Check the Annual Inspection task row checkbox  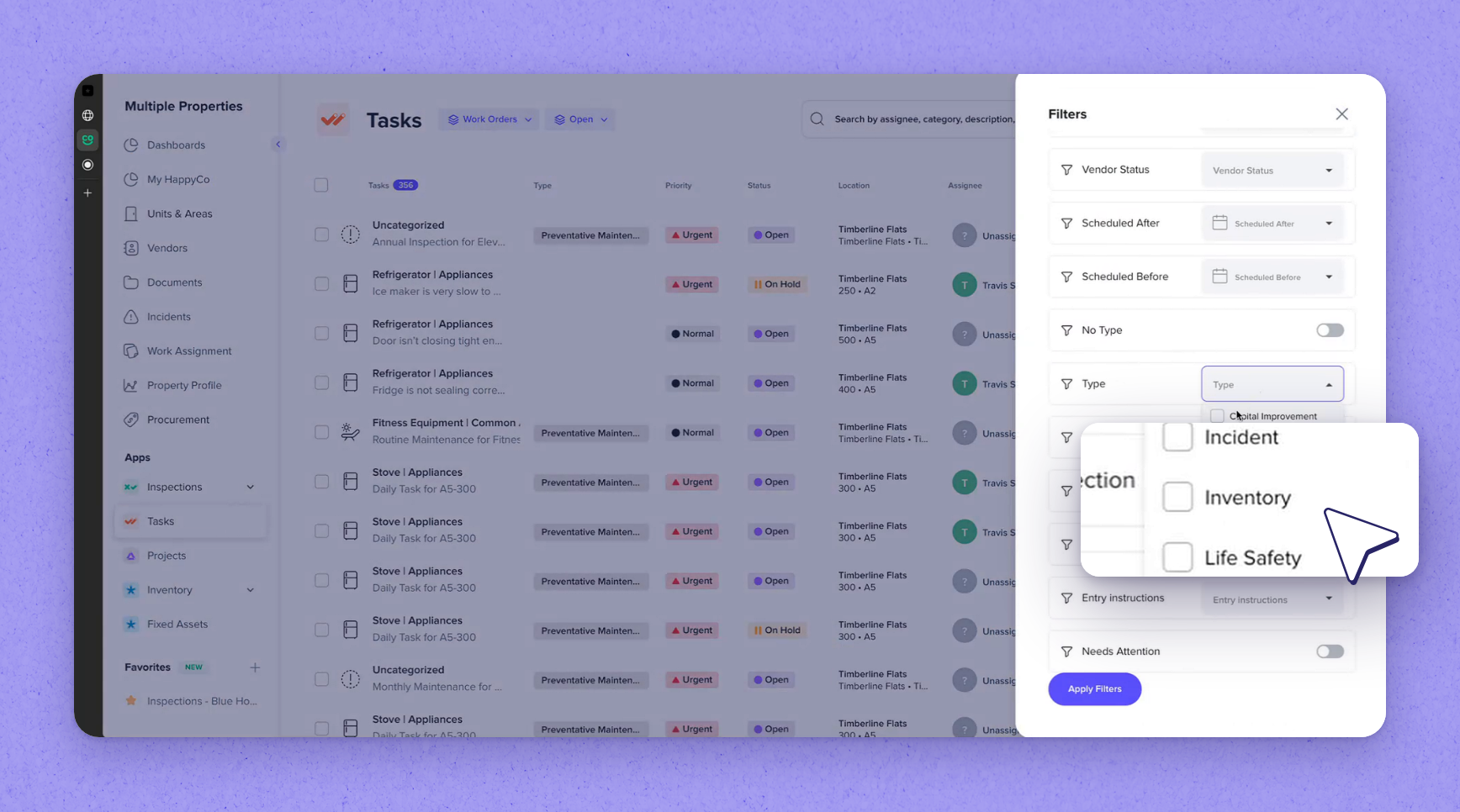tap(321, 235)
